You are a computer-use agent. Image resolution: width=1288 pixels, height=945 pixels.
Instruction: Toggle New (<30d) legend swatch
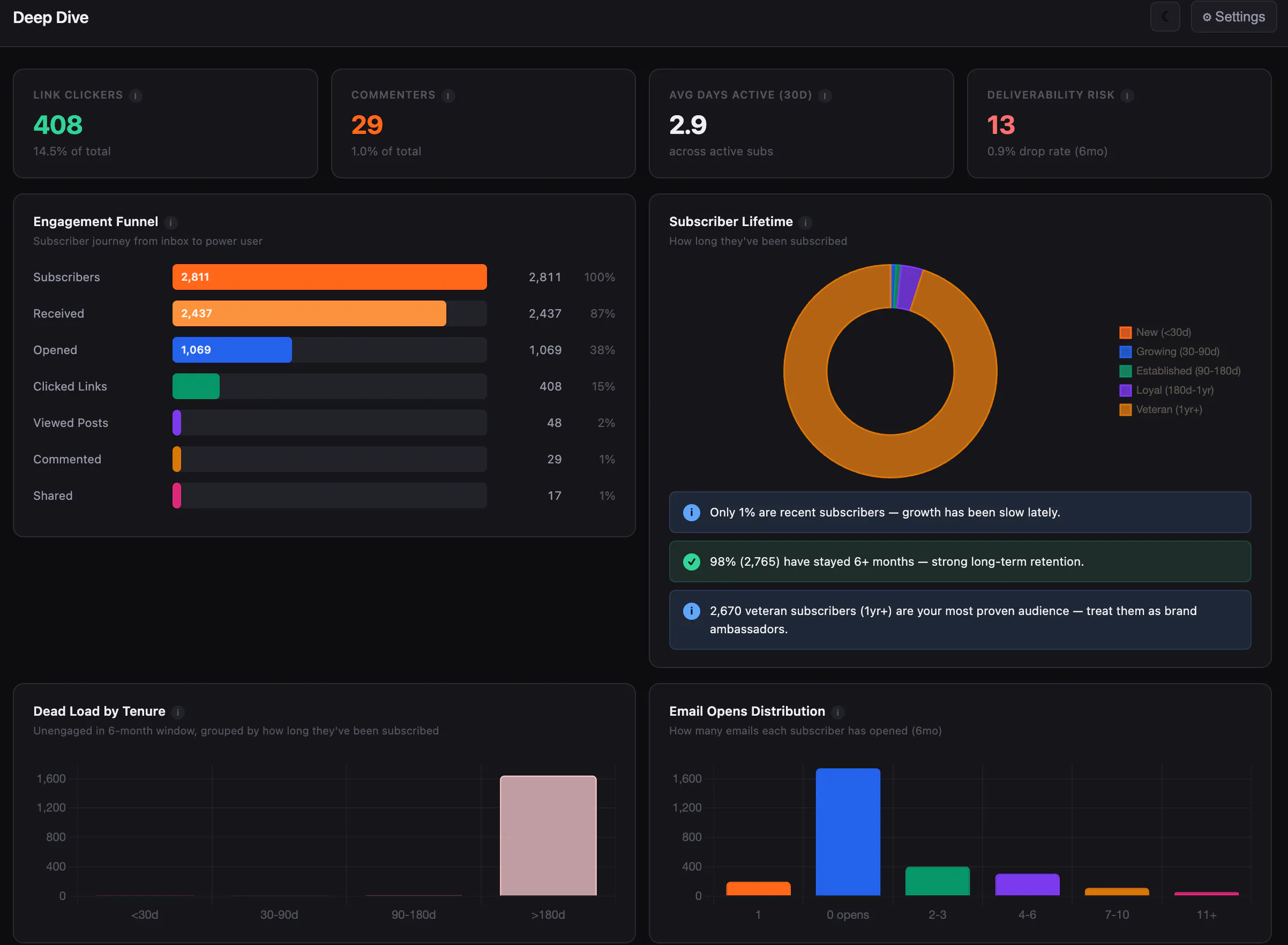[1125, 332]
